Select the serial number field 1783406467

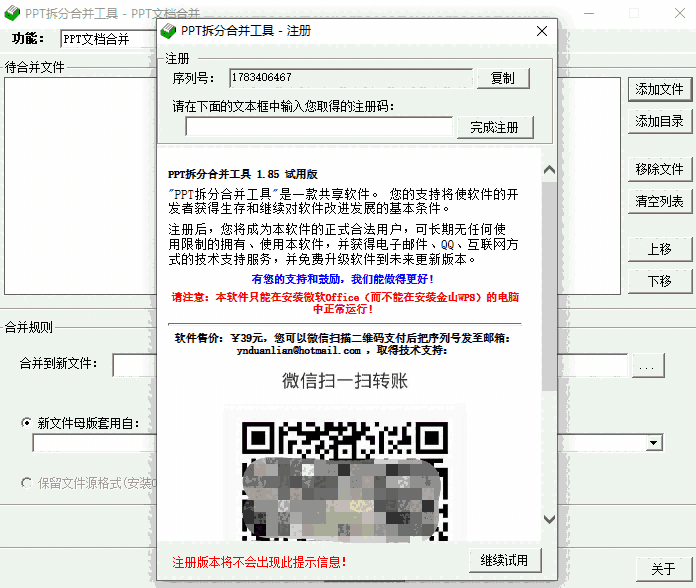tap(351, 78)
